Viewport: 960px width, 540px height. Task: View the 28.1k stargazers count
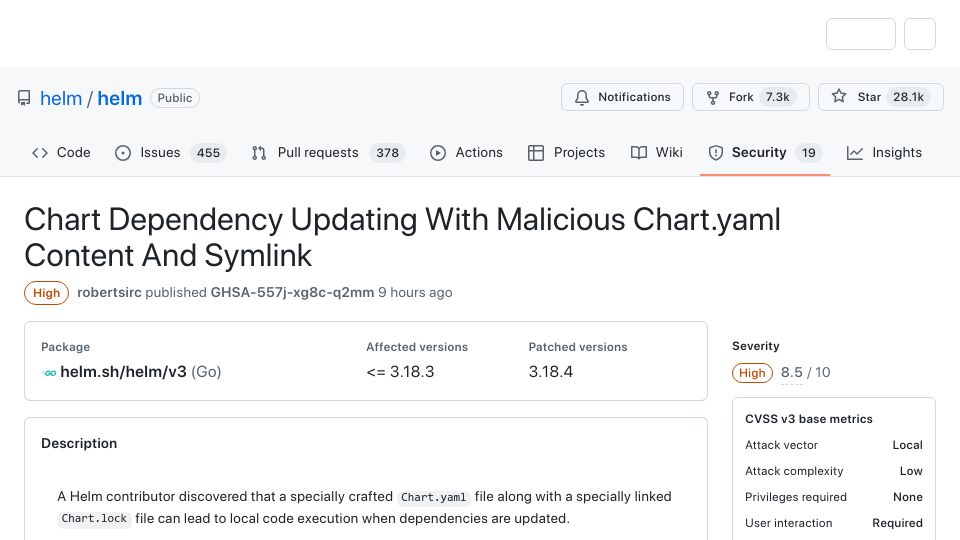pyautogui.click(x=909, y=97)
